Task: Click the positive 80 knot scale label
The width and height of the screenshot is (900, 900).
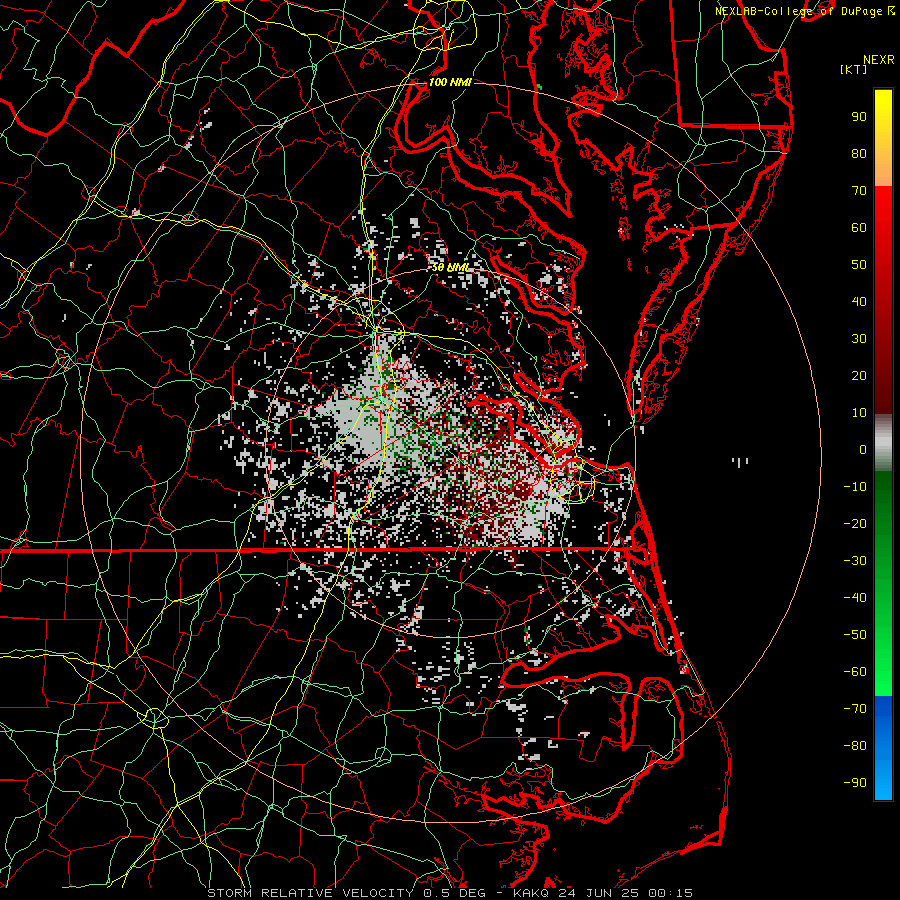Action: pos(859,153)
